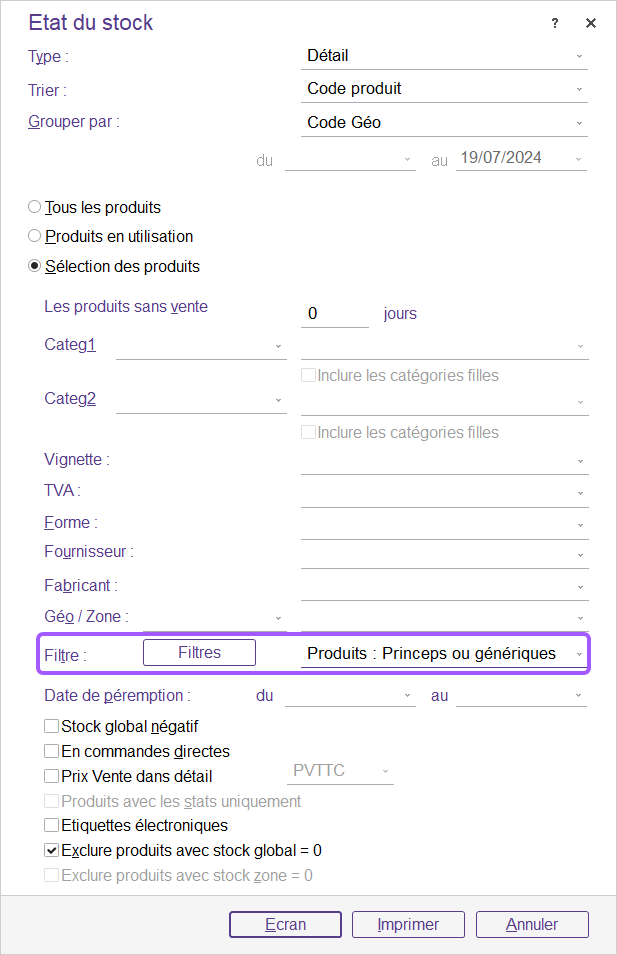
Task: Click the sans vente jours input field
Action: click(335, 314)
